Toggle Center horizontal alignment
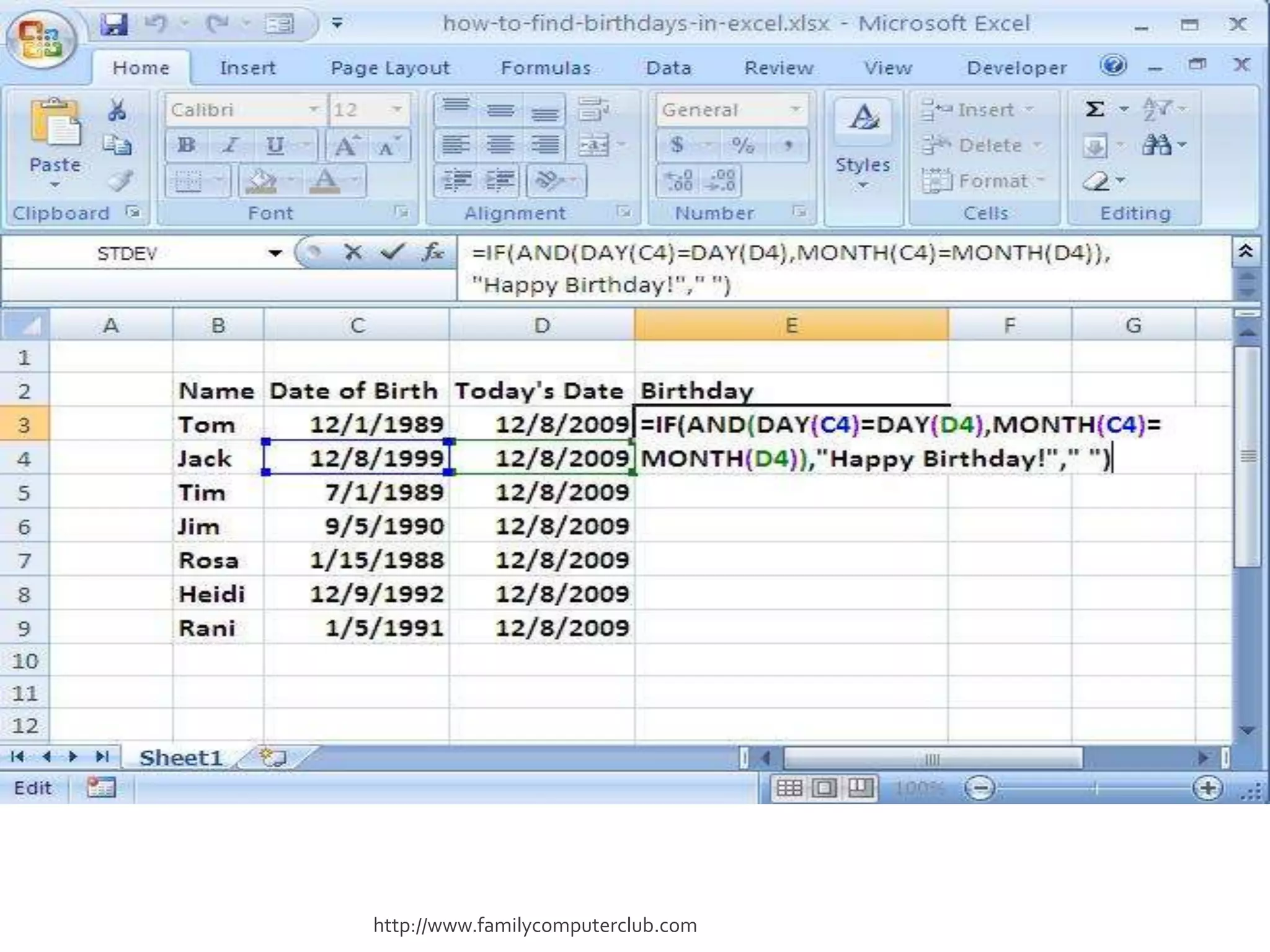 [500, 145]
